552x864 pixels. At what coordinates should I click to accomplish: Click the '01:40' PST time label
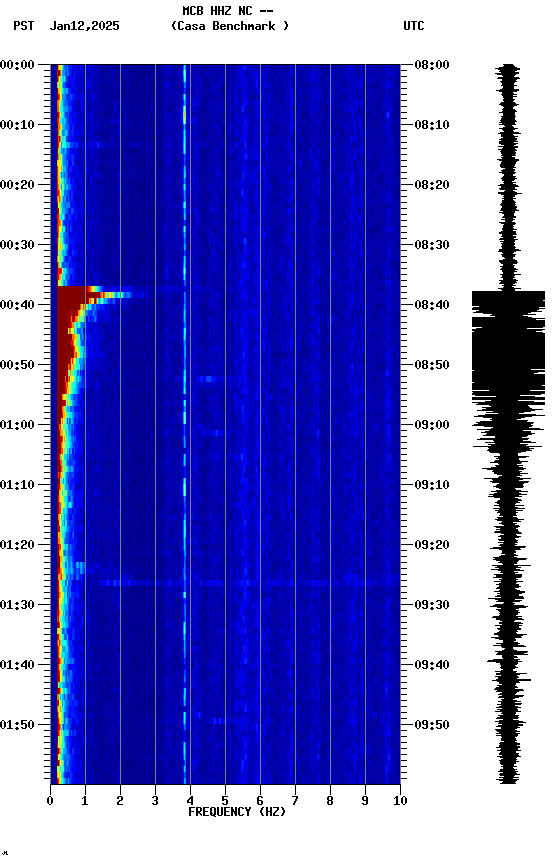click(17, 666)
